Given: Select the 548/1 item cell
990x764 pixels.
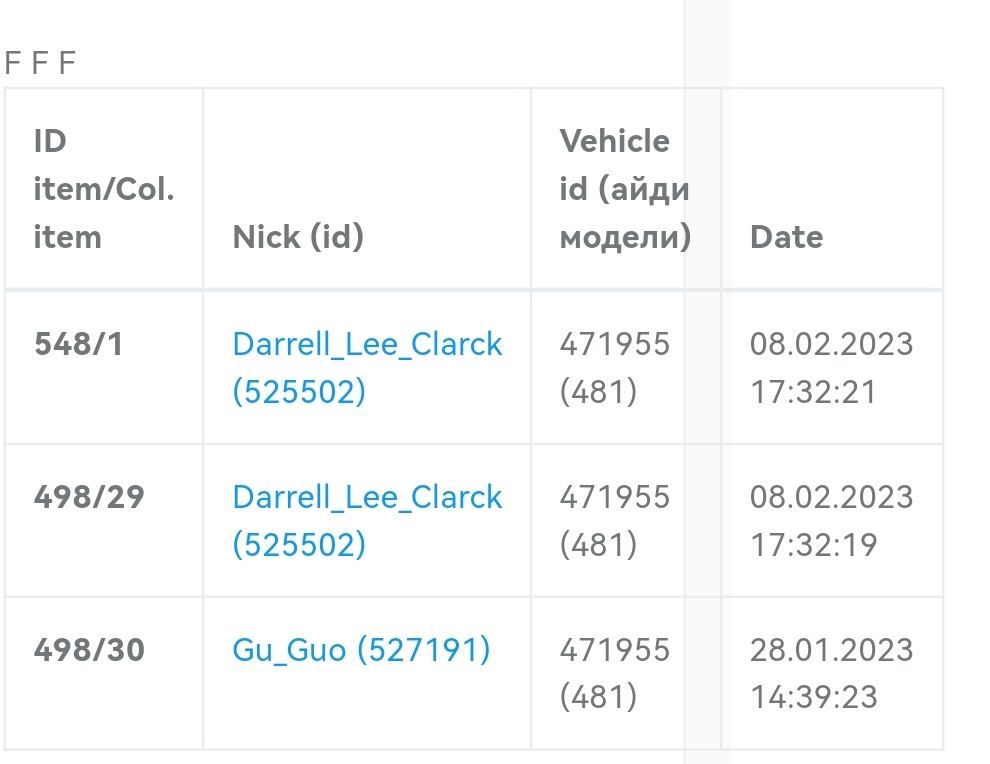Looking at the screenshot, I should 79,344.
